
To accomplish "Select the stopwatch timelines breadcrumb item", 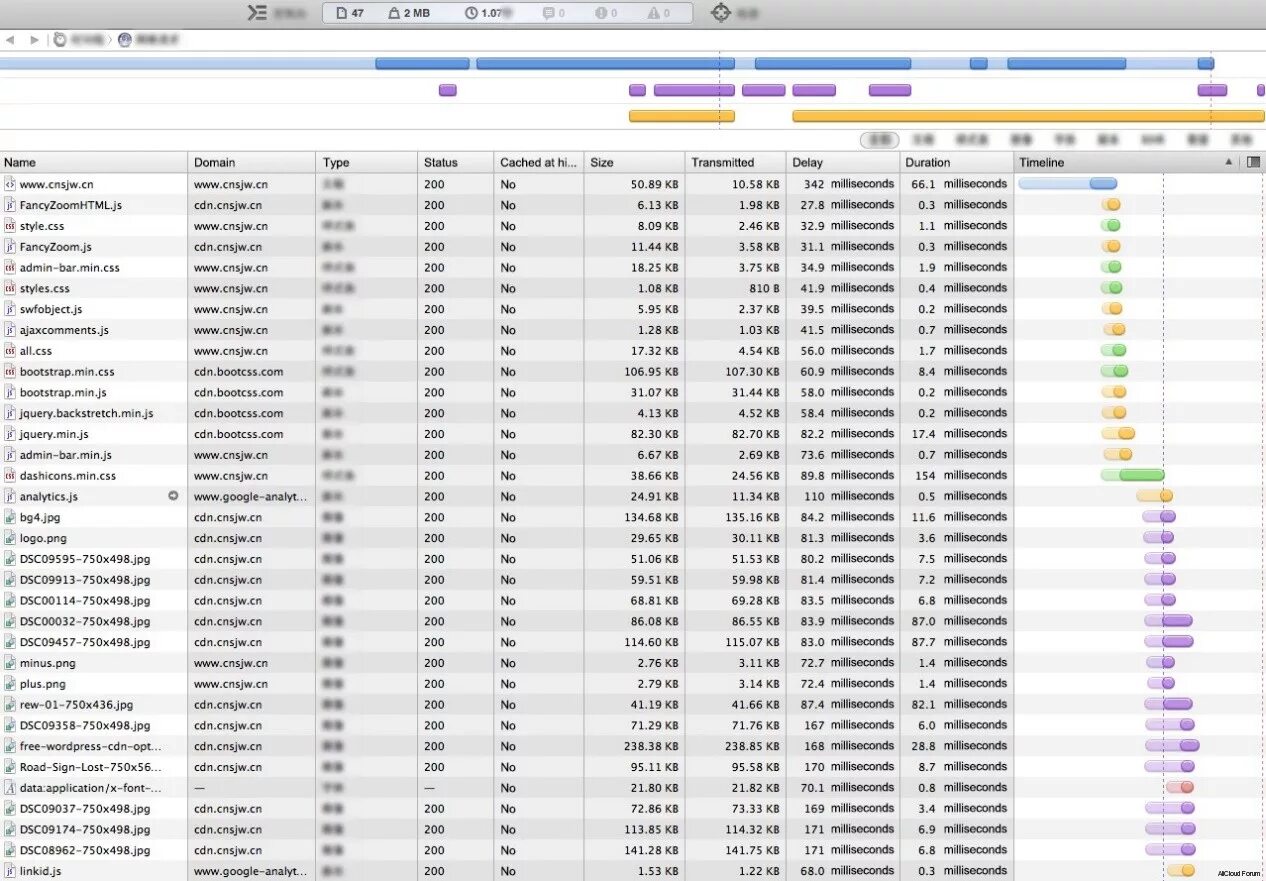I will (x=78, y=40).
